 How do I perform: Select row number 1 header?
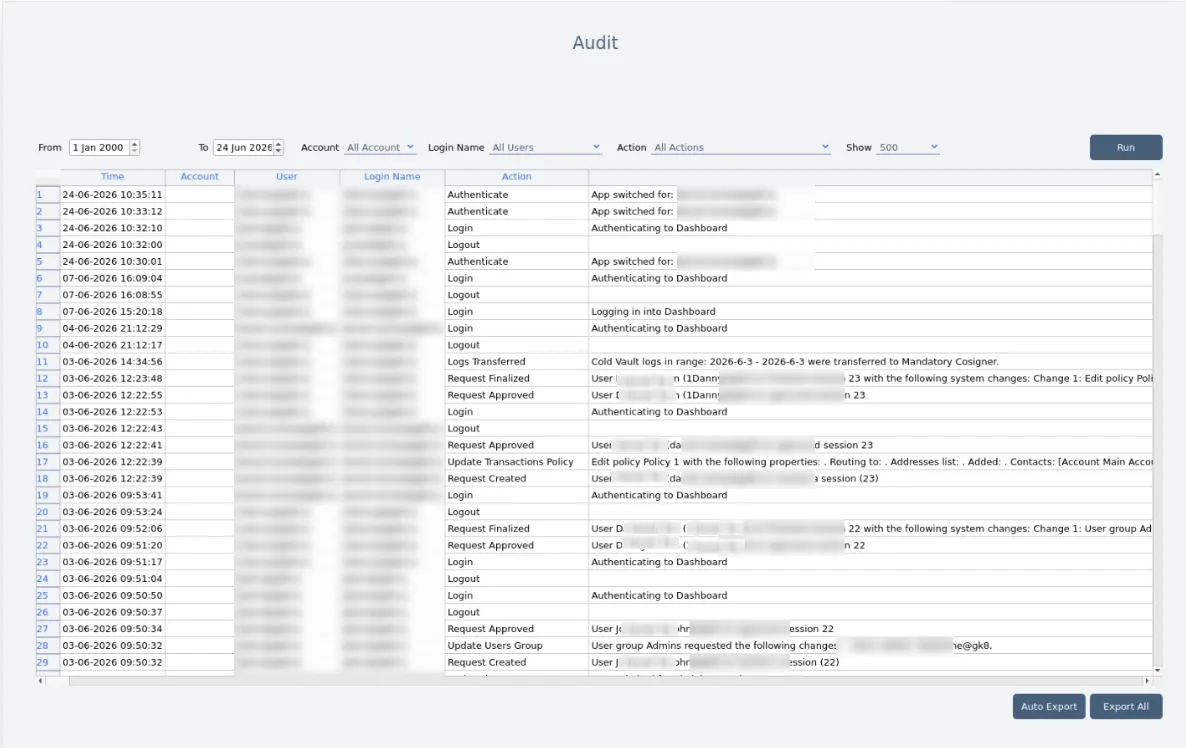click(x=48, y=194)
